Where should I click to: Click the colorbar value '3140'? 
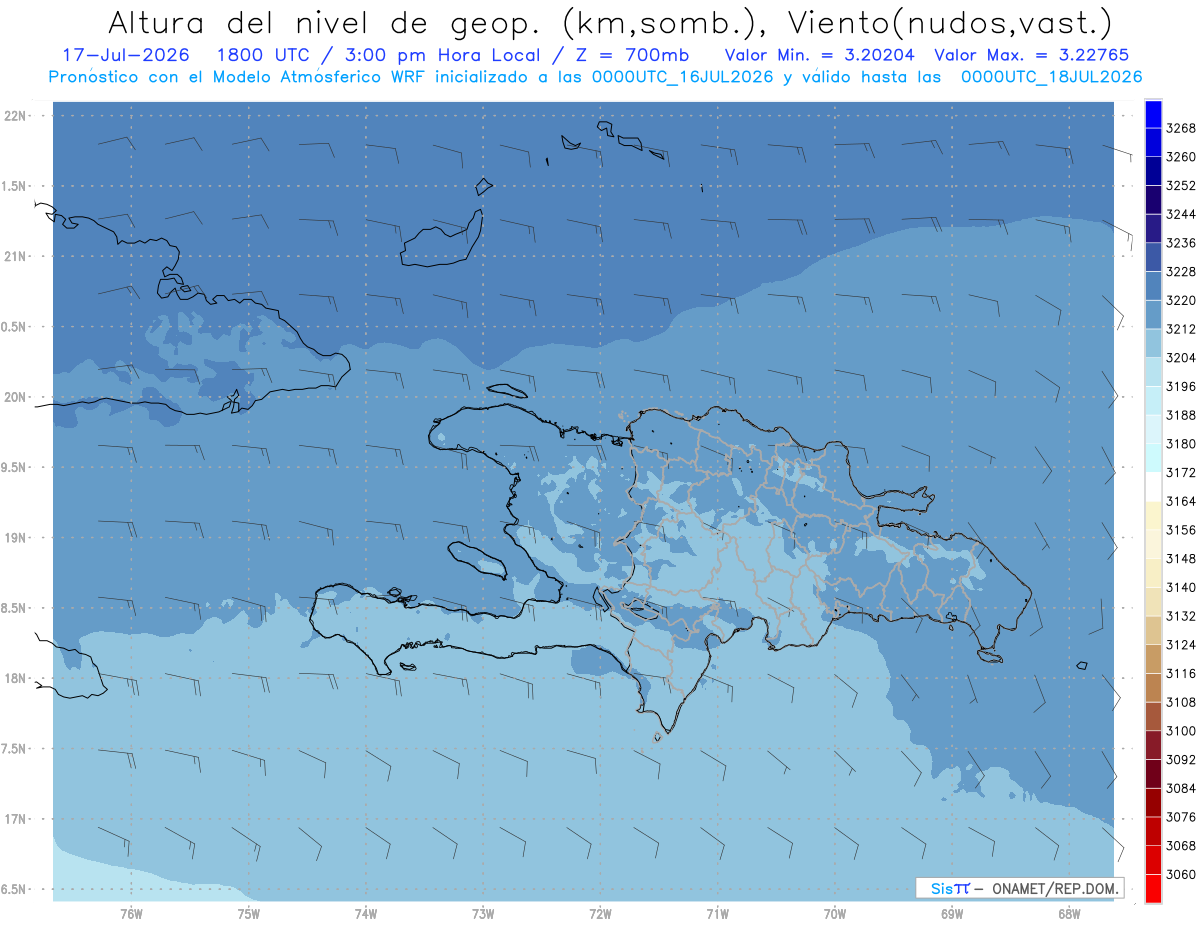[x=1181, y=587]
